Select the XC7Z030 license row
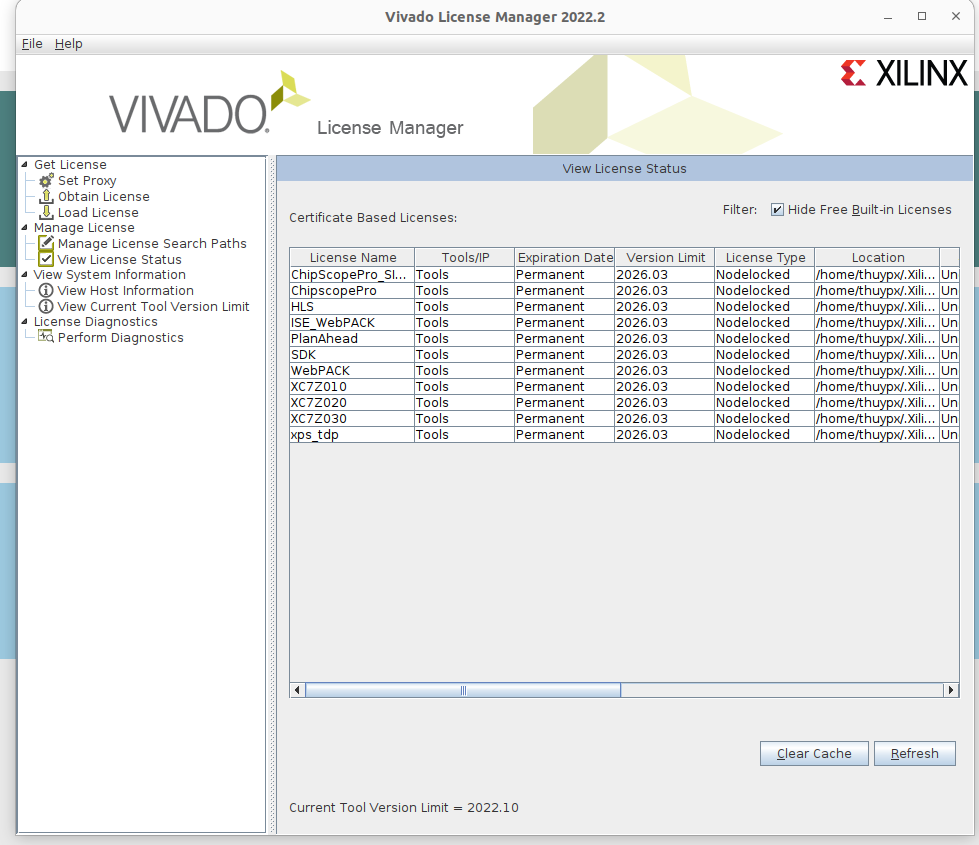The width and height of the screenshot is (979, 845). pyautogui.click(x=624, y=418)
